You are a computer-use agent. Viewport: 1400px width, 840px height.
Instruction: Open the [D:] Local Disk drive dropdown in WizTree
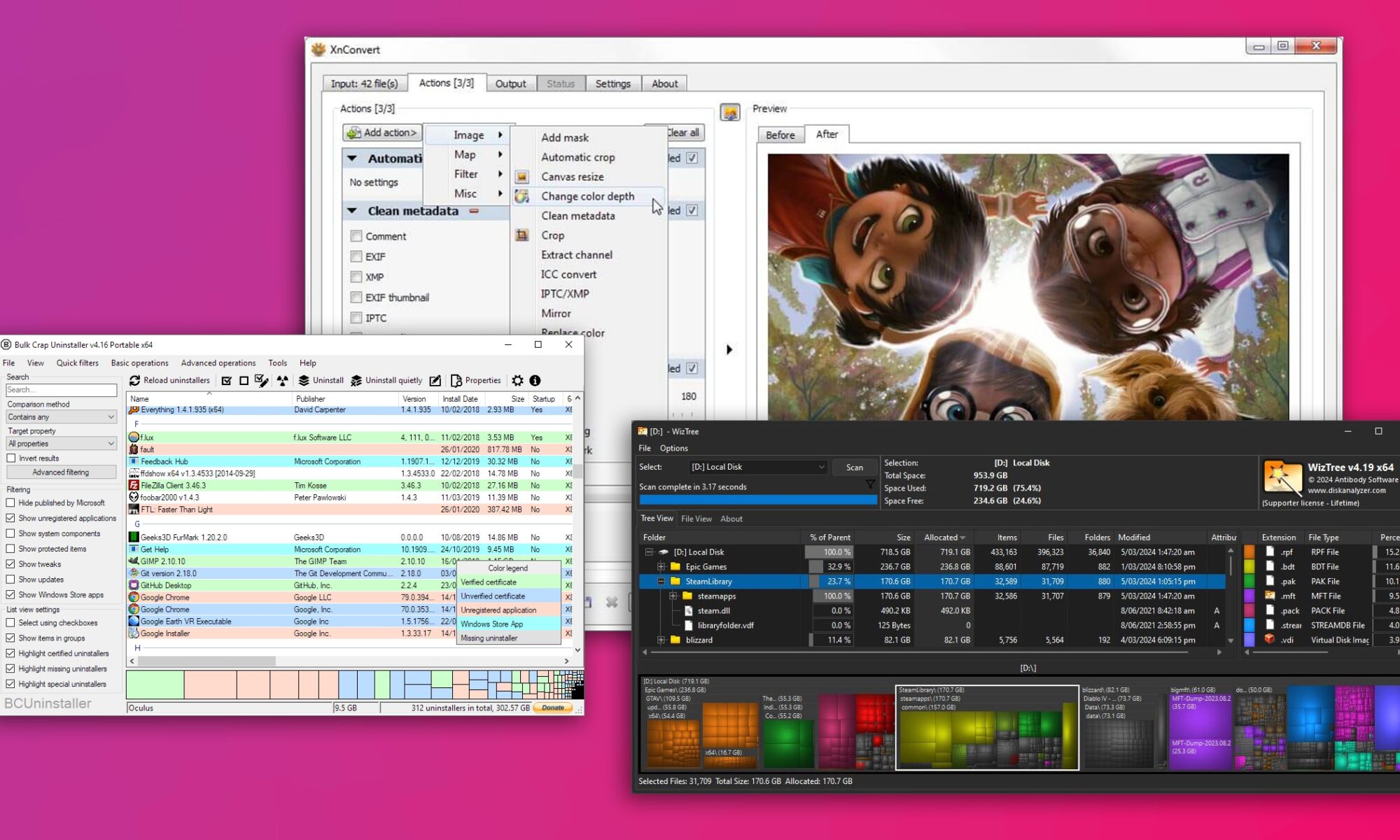[x=758, y=467]
